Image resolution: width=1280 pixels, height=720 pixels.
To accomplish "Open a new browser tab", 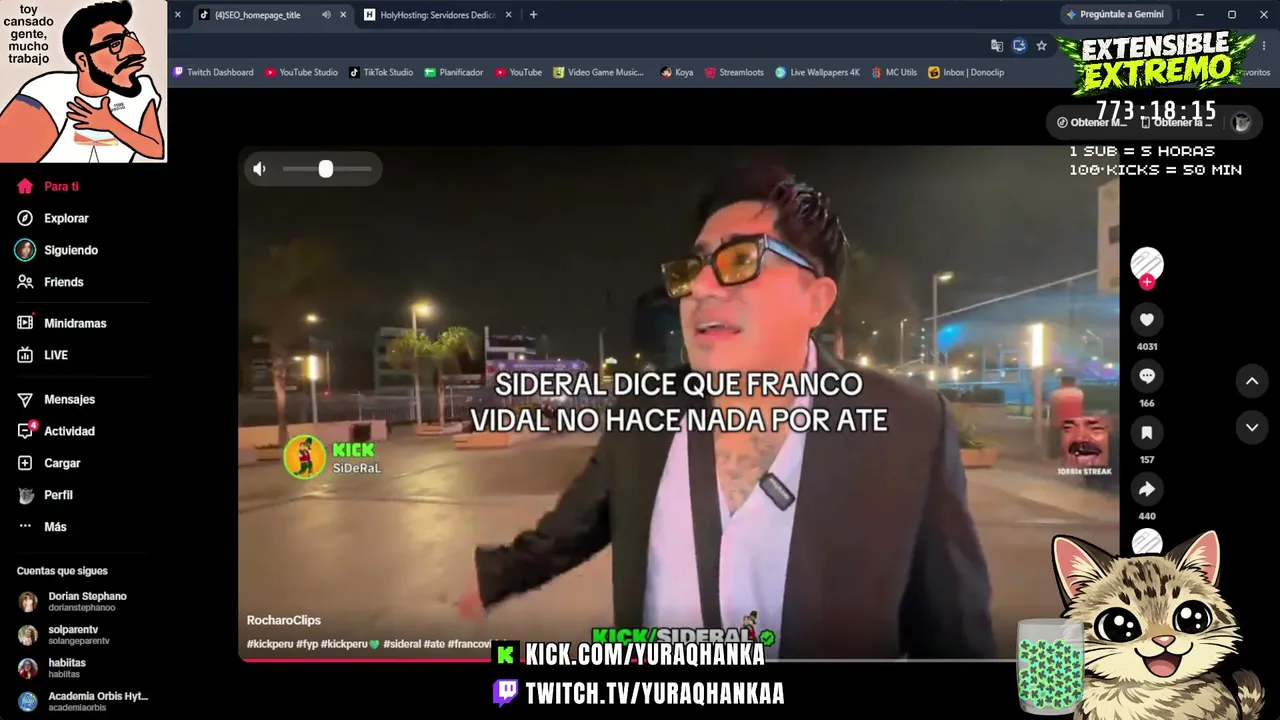I will coord(533,15).
